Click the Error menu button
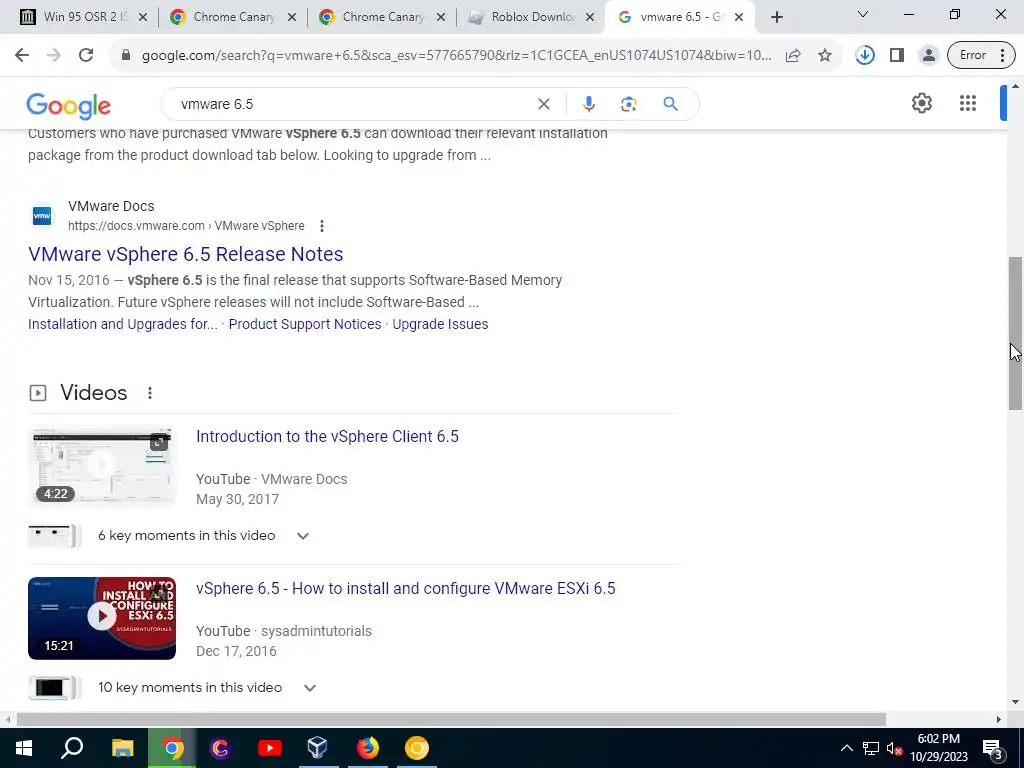 click(981, 56)
